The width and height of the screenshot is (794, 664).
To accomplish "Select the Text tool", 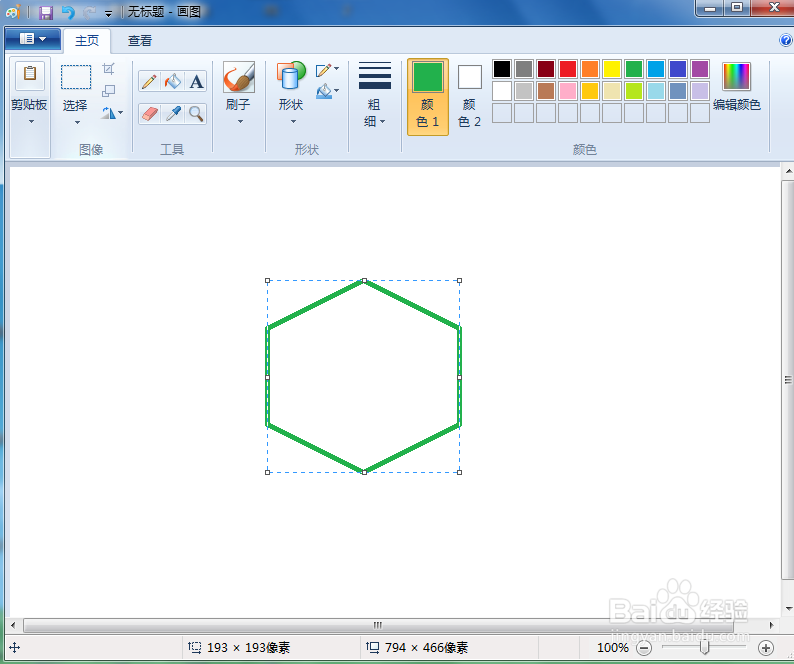I will 196,82.
